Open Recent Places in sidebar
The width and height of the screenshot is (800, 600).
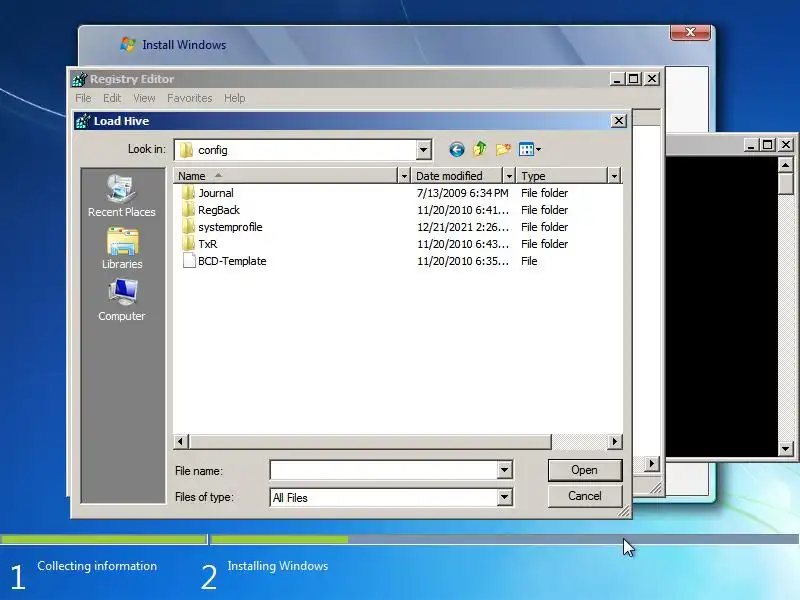tap(121, 196)
